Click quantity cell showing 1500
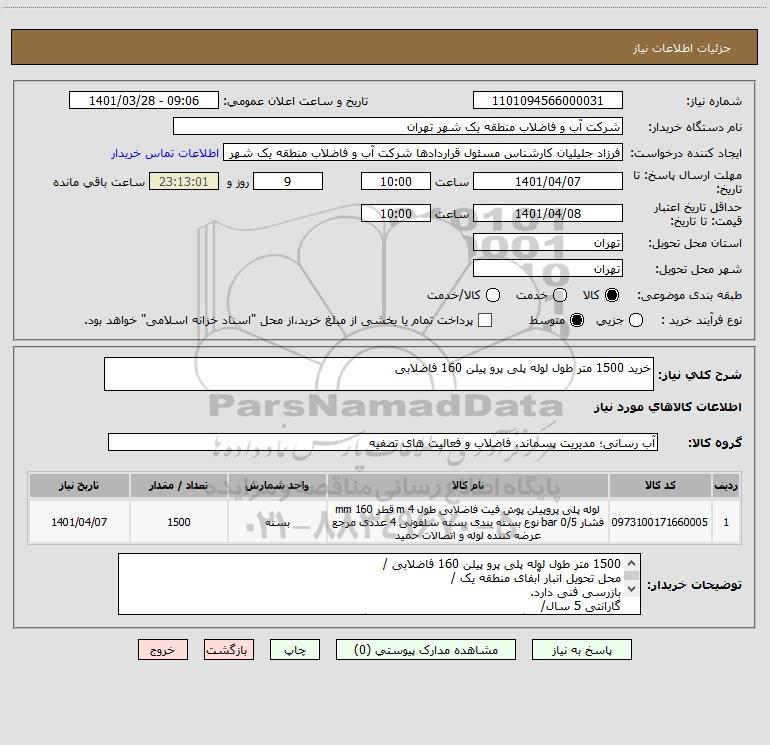The height and width of the screenshot is (745, 770). tap(179, 522)
